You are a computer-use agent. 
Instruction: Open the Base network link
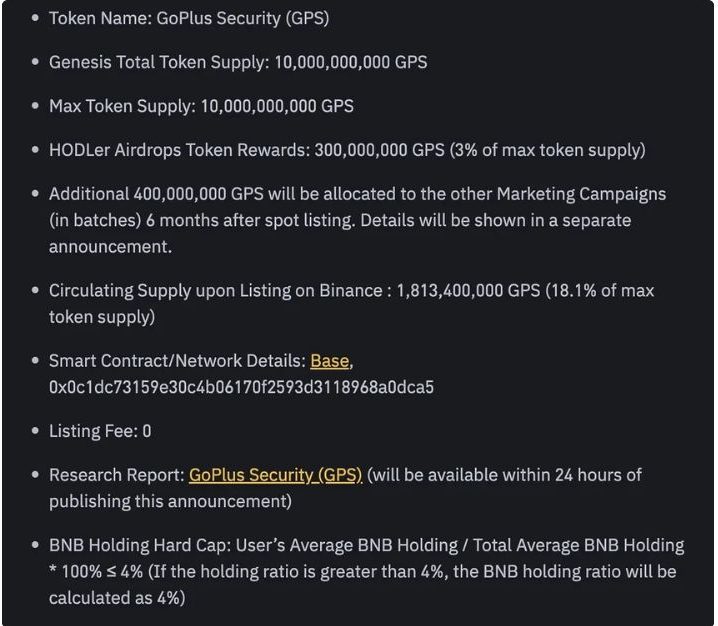click(x=329, y=360)
